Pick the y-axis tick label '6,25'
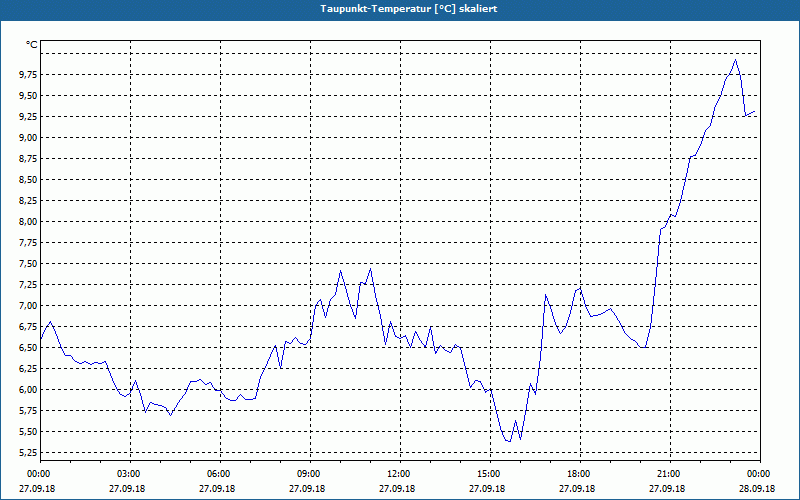The image size is (800, 500). pos(28,368)
